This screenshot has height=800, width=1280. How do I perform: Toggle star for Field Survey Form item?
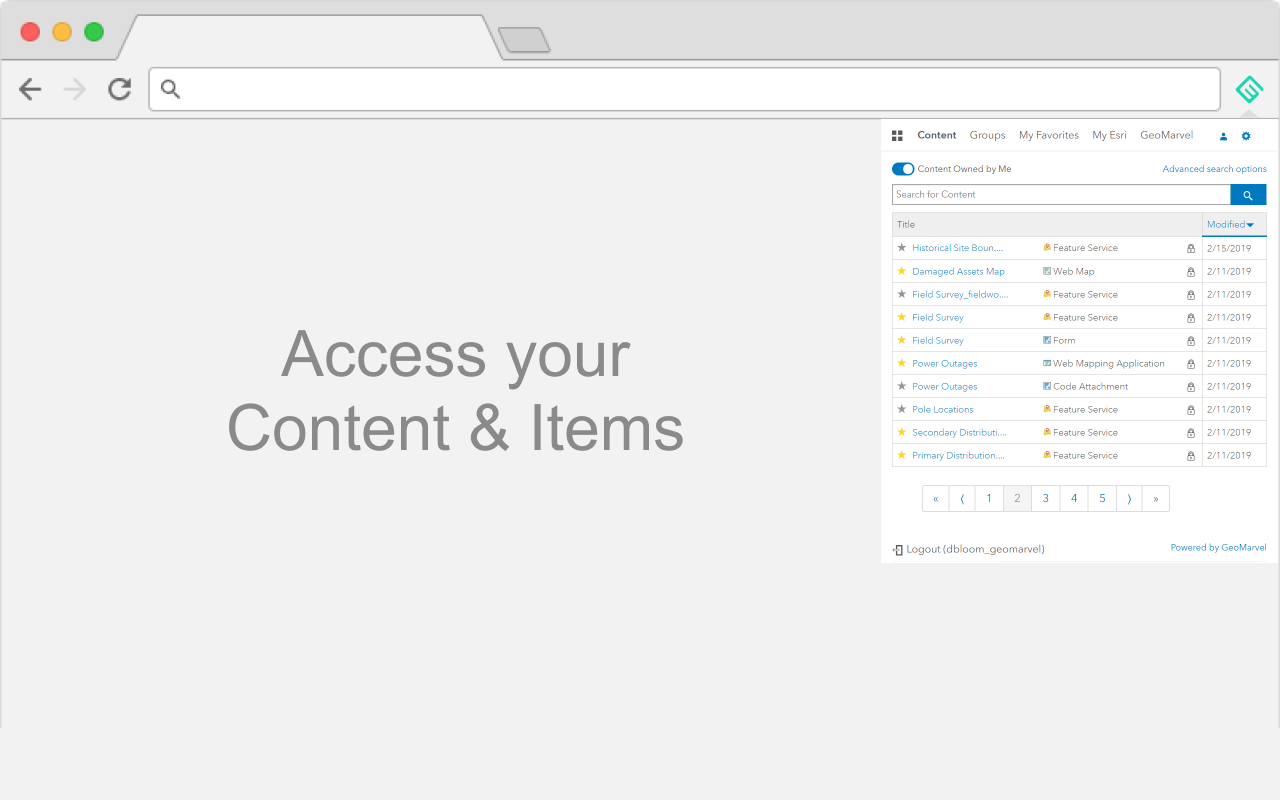click(901, 340)
